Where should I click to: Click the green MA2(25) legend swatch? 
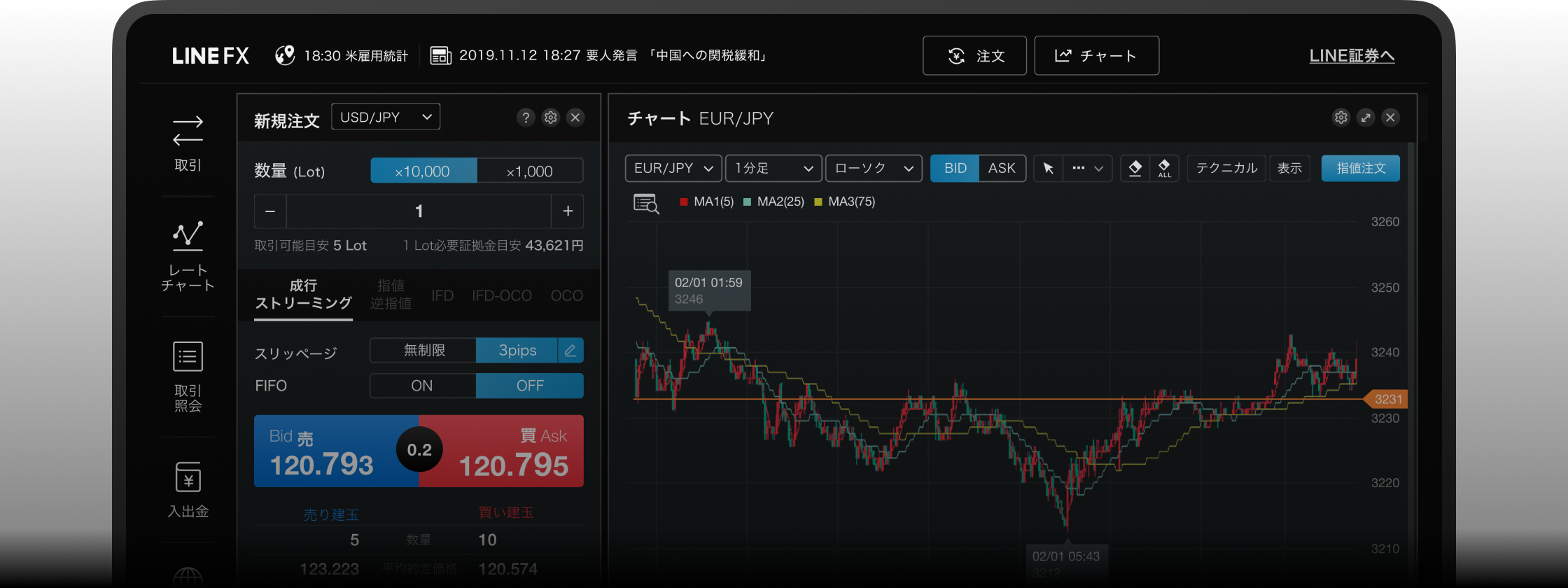click(747, 202)
